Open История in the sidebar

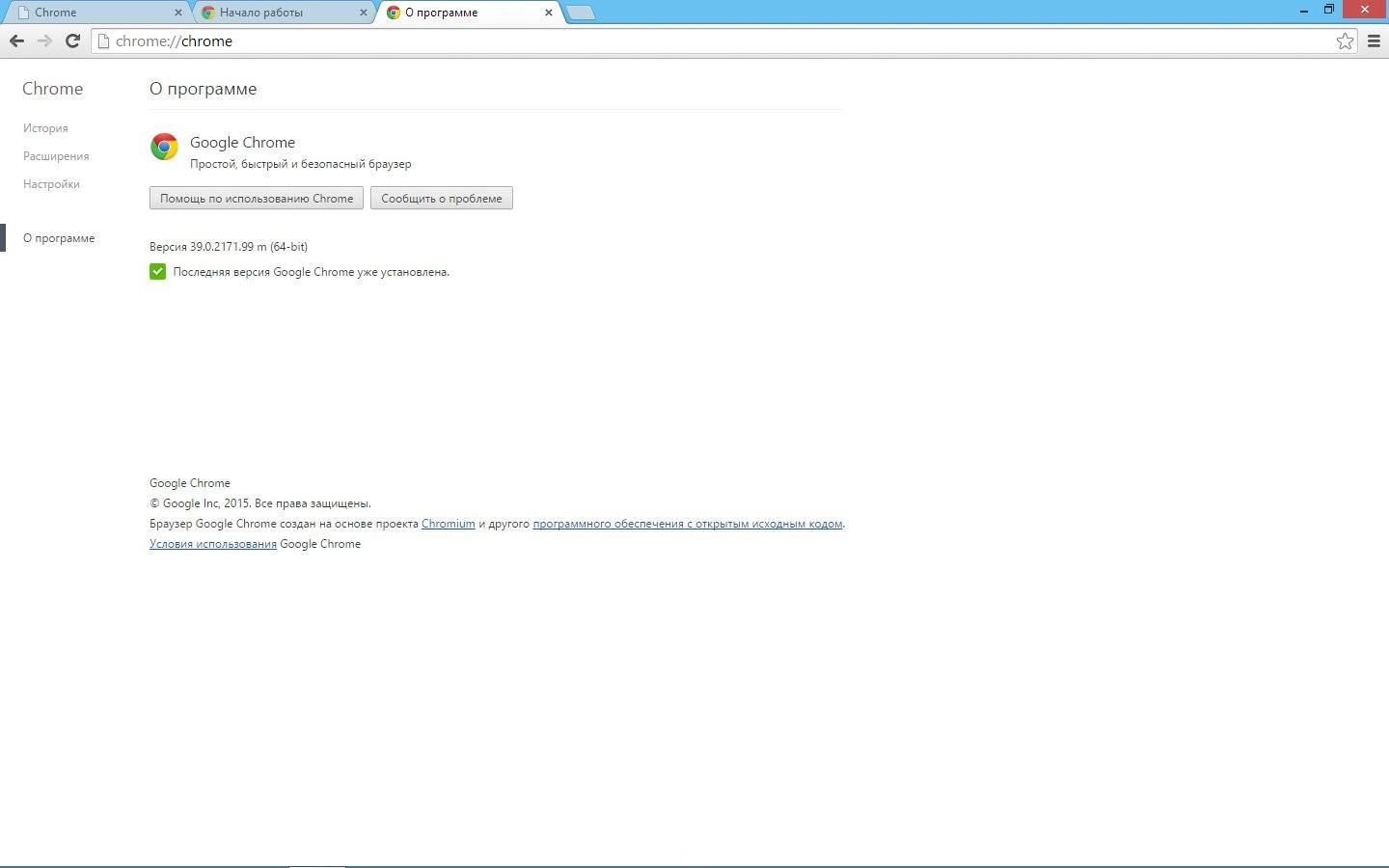click(x=45, y=128)
